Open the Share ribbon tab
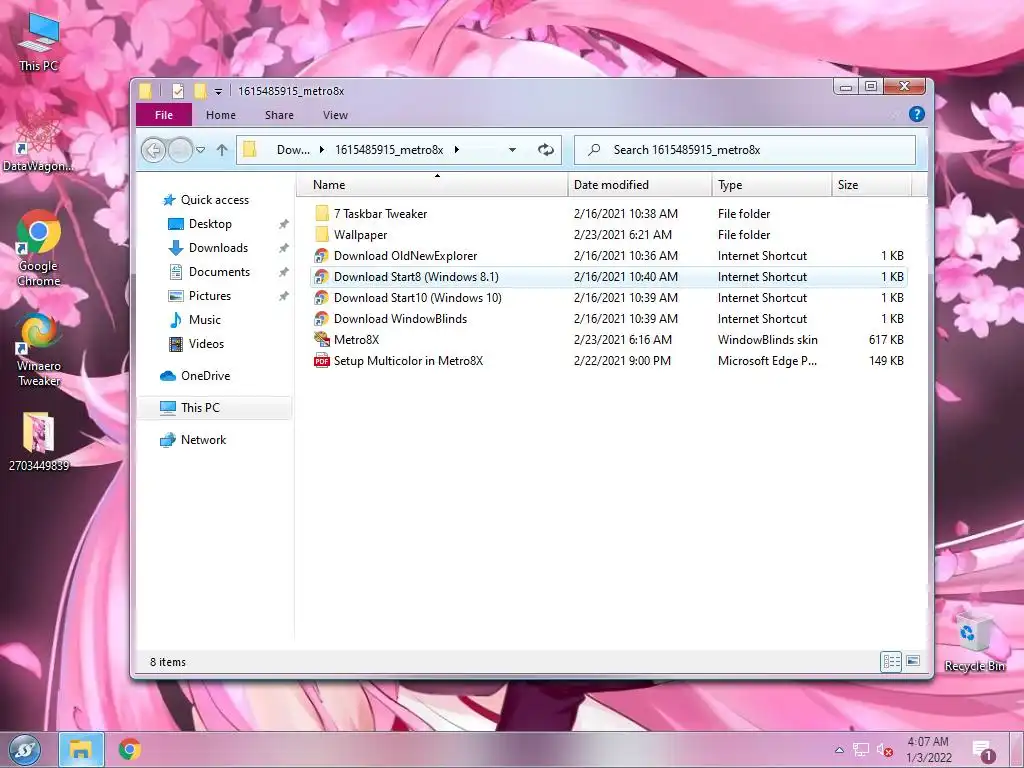1024x768 pixels. pyautogui.click(x=279, y=115)
